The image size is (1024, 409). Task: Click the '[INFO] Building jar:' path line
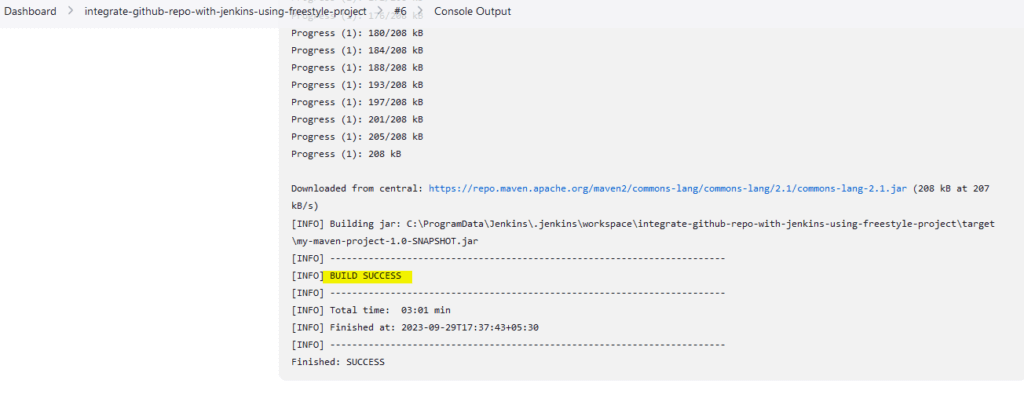(x=643, y=223)
